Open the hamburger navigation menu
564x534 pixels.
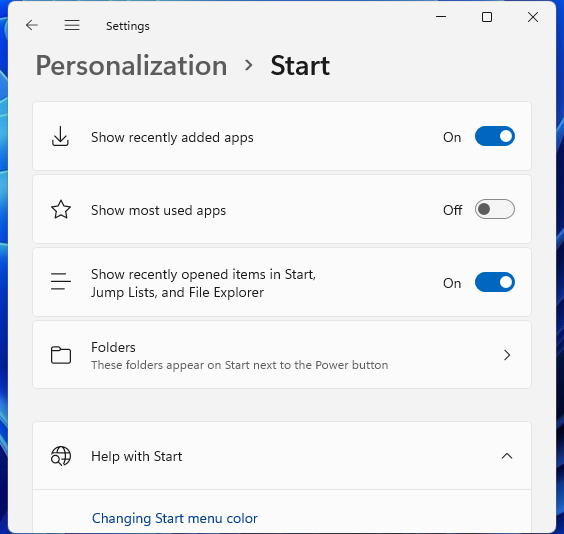click(x=72, y=25)
